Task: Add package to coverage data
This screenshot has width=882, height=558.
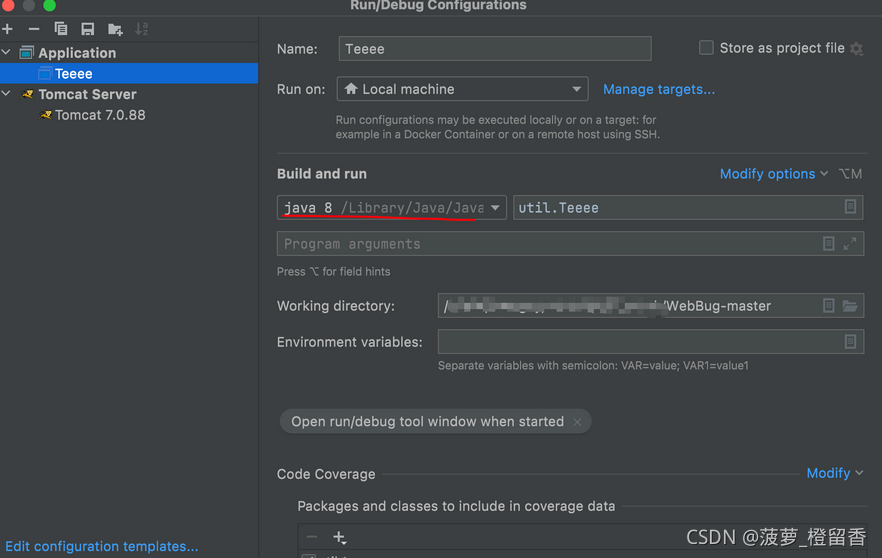Action: pyautogui.click(x=339, y=537)
